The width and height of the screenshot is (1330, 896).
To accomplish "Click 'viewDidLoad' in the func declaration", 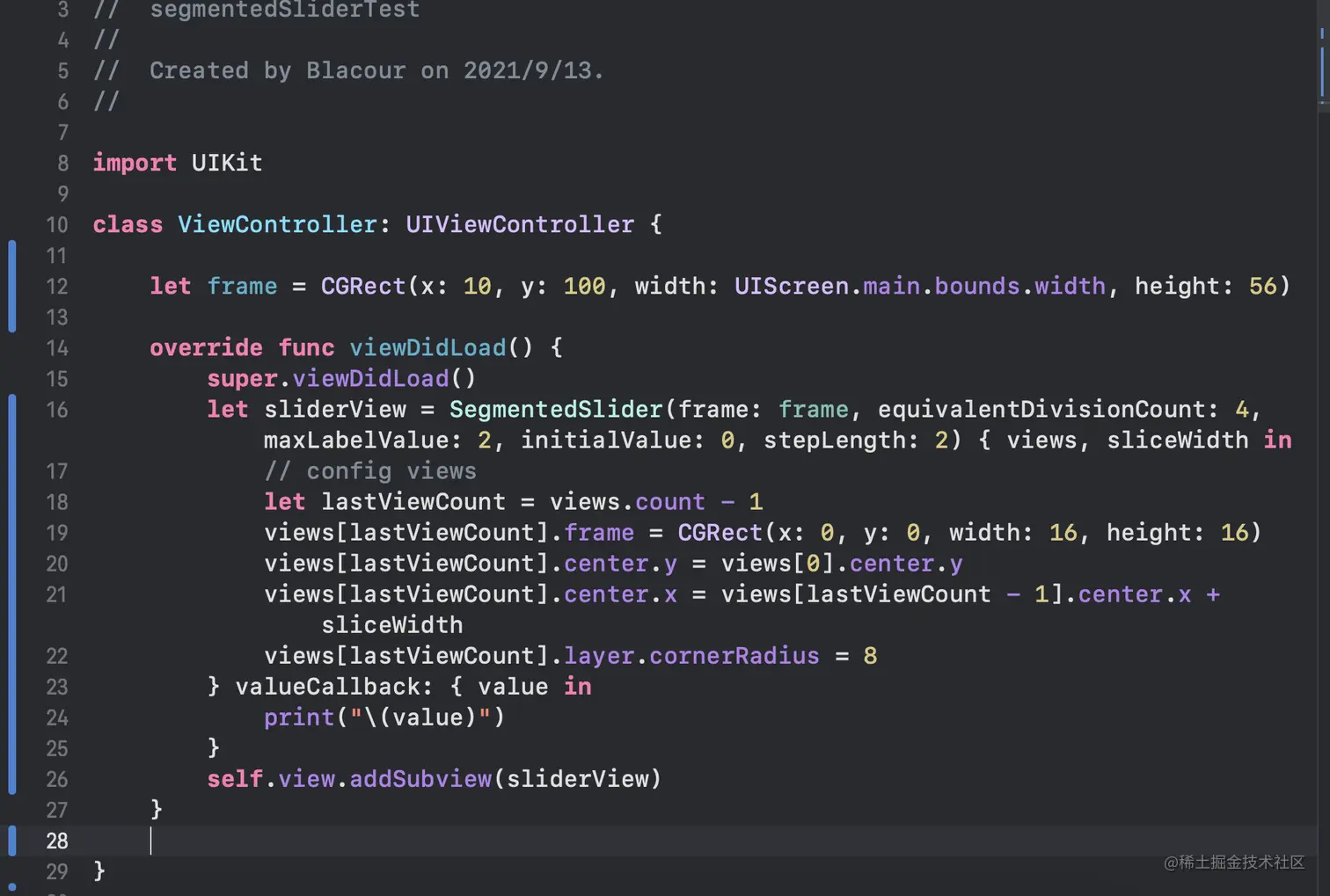I will point(427,348).
